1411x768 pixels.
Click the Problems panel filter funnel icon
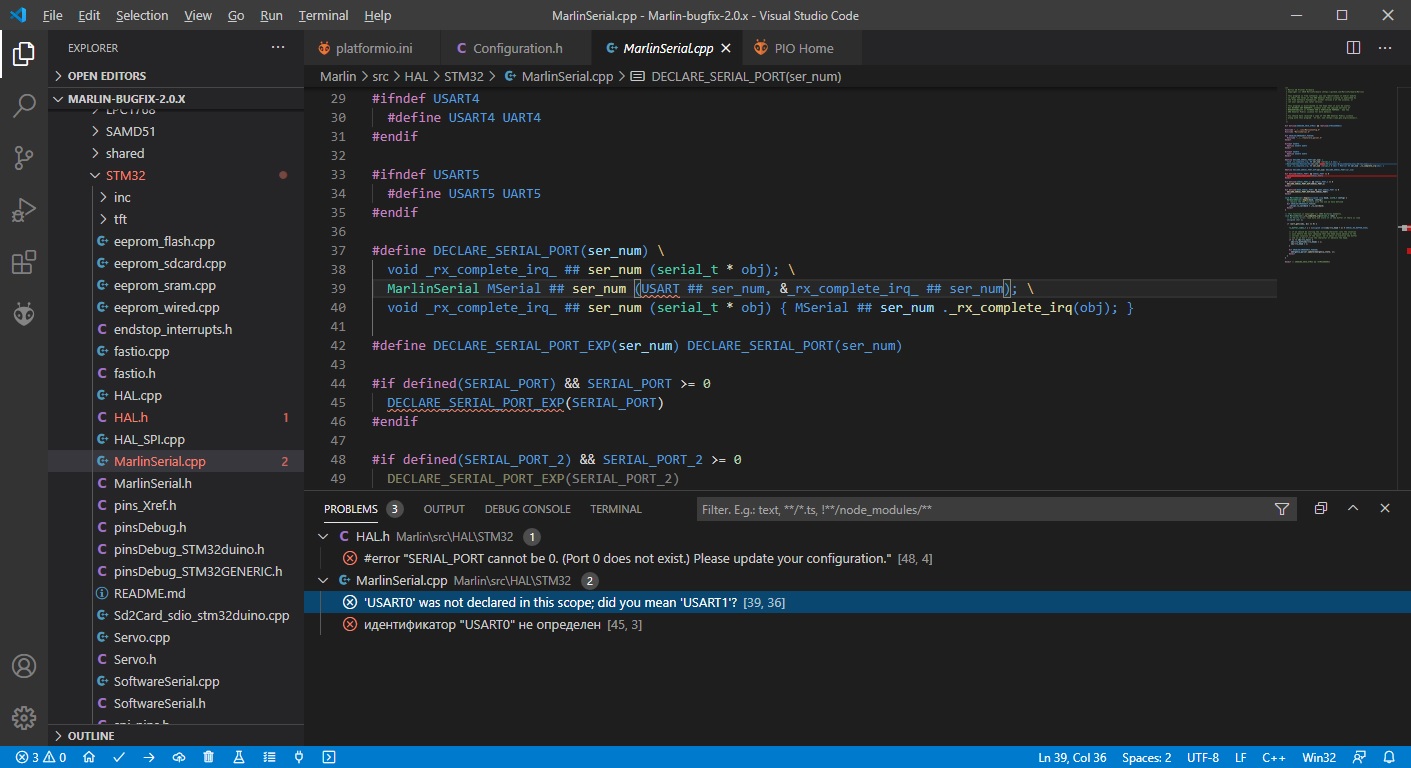1282,509
